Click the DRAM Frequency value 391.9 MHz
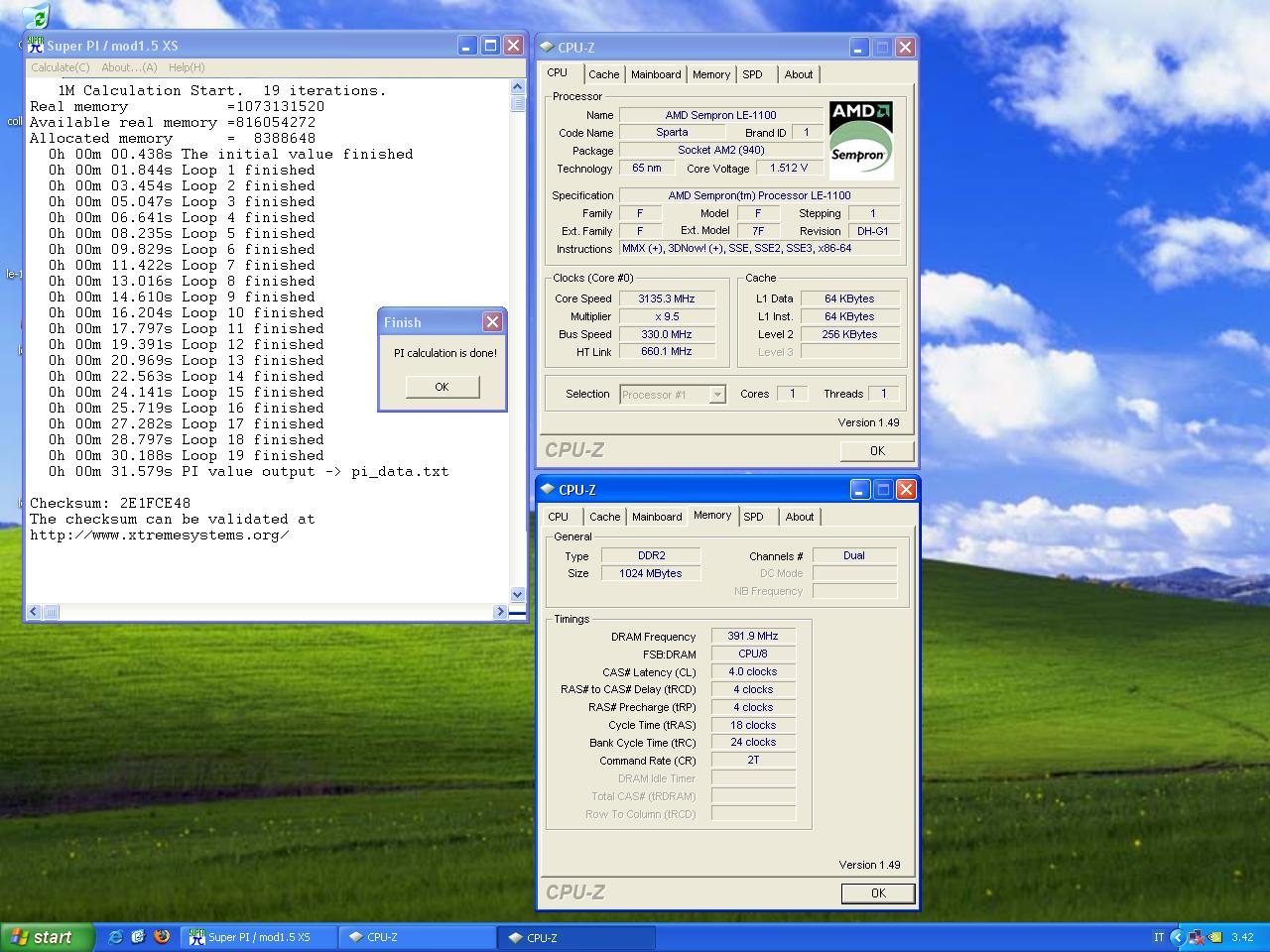This screenshot has width=1270, height=952. point(753,637)
